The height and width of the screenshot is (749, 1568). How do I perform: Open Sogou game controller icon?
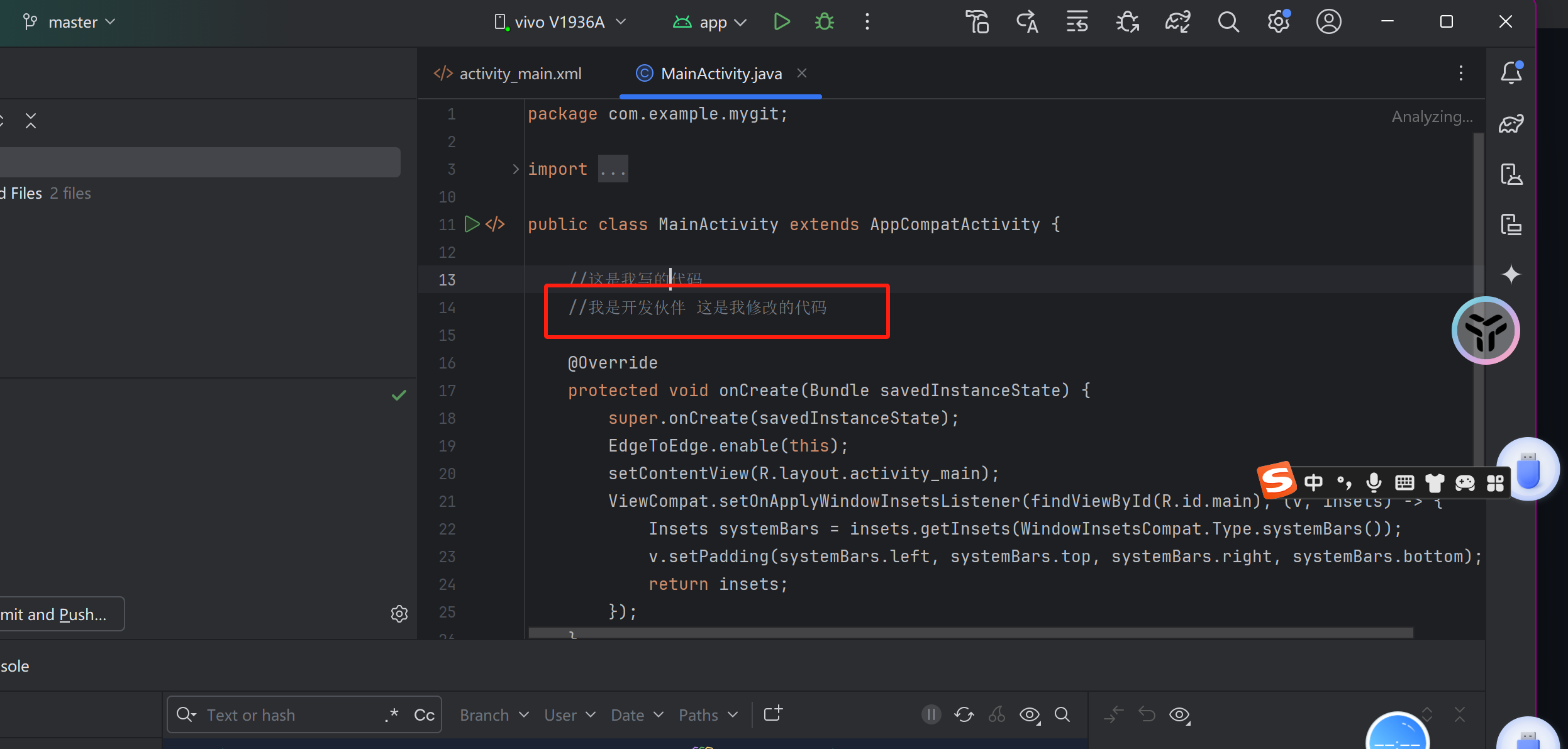(1465, 483)
